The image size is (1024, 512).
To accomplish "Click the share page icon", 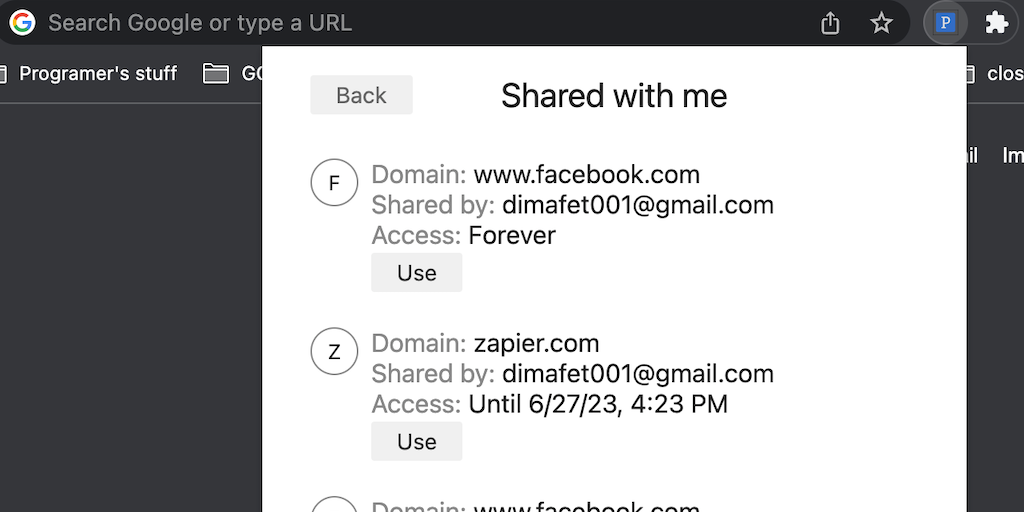I will coord(830,22).
